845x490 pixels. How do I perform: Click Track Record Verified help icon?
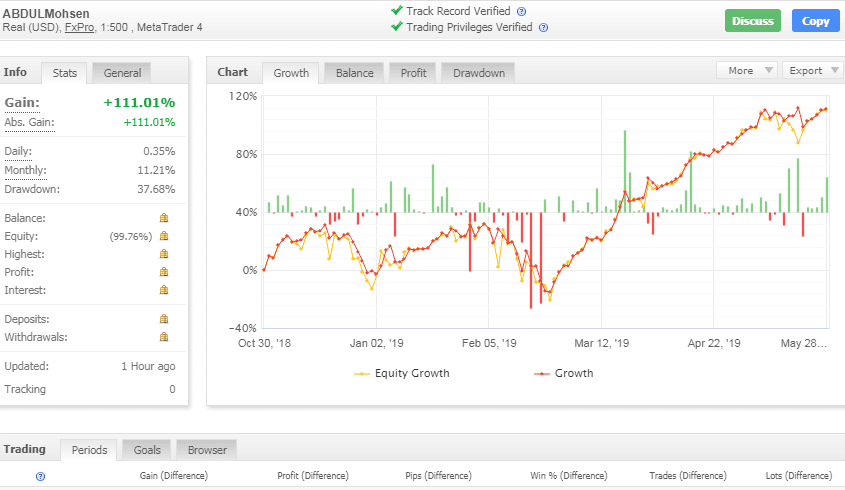[x=521, y=11]
